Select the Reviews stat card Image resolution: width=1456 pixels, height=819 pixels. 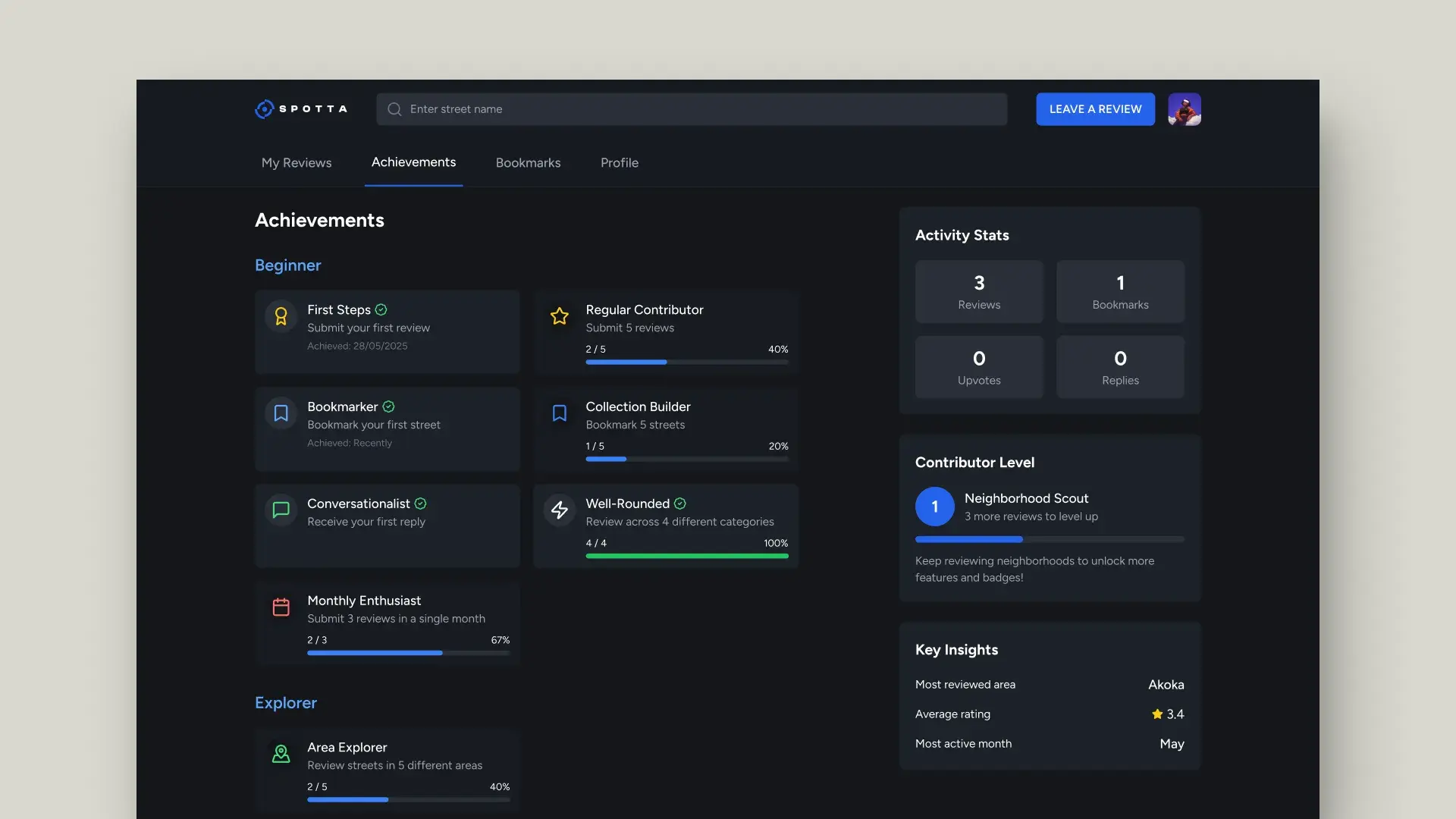979,292
